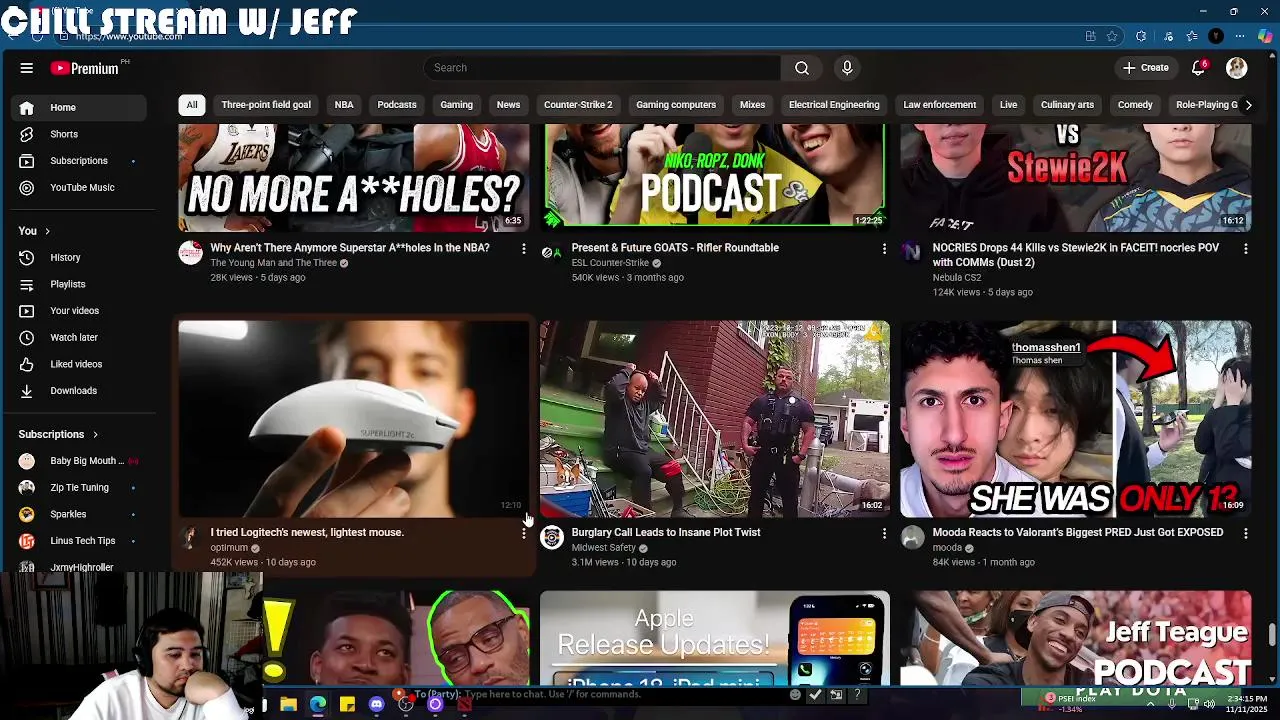Click the page vertical scrollbar thumb

[1272, 635]
